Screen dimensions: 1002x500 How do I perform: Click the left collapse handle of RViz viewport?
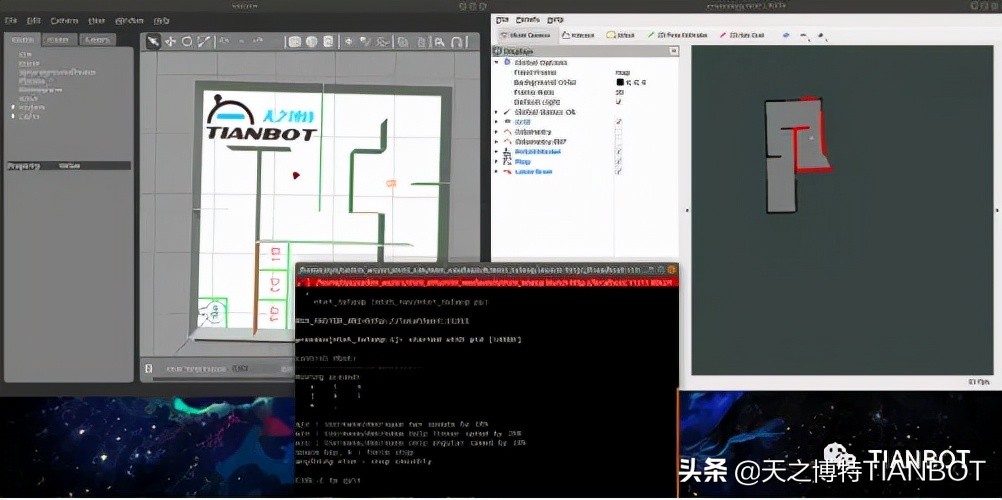point(687,210)
